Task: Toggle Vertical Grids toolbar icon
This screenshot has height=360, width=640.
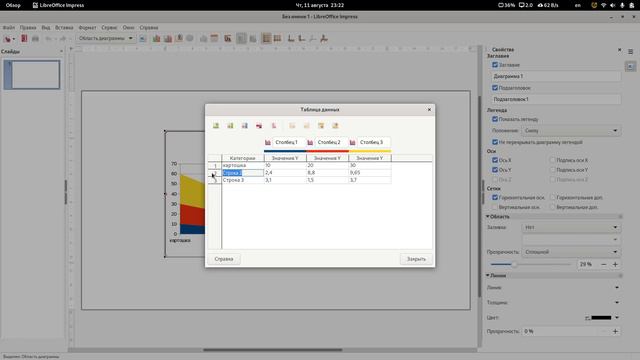Action: (x=278, y=38)
